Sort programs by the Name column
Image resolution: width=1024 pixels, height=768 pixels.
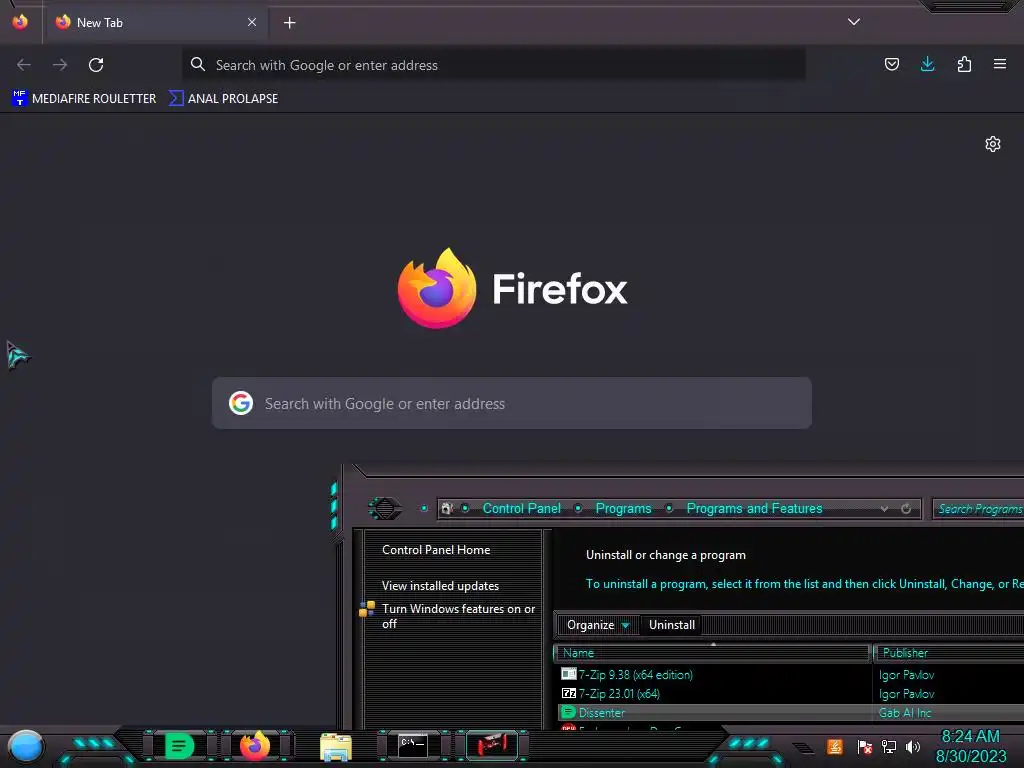pyautogui.click(x=712, y=653)
